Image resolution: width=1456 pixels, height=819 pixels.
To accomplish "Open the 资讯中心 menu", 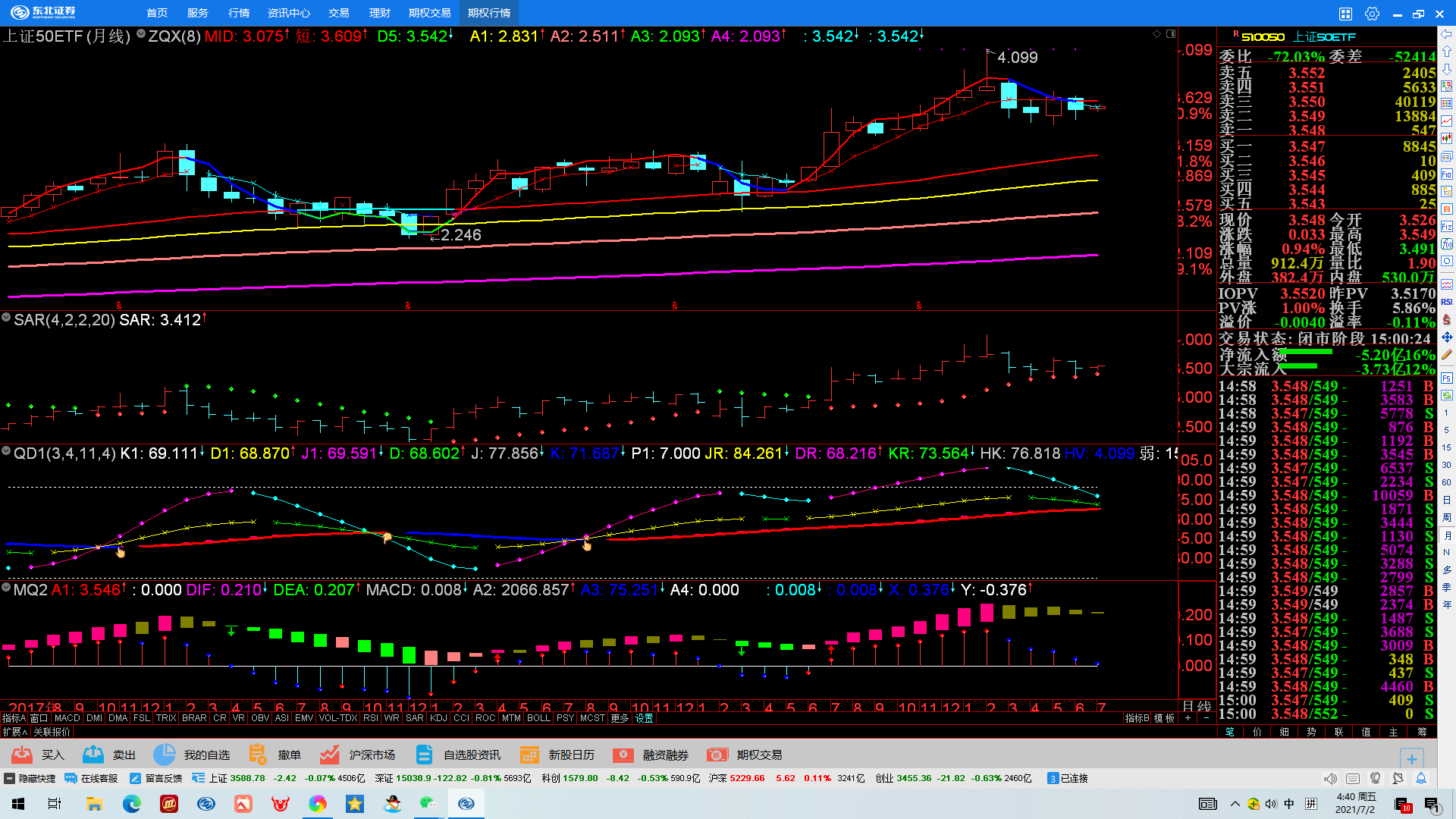I will tap(288, 13).
